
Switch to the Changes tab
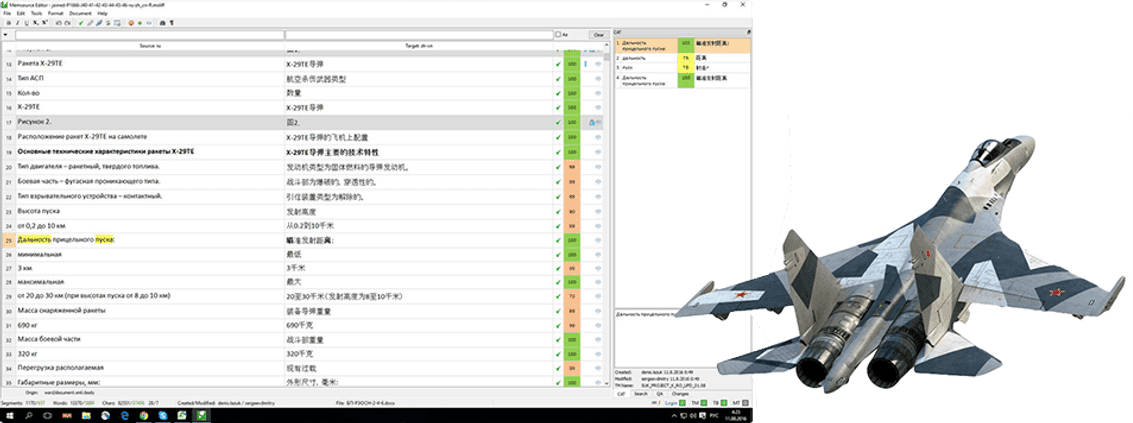pyautogui.click(x=680, y=394)
